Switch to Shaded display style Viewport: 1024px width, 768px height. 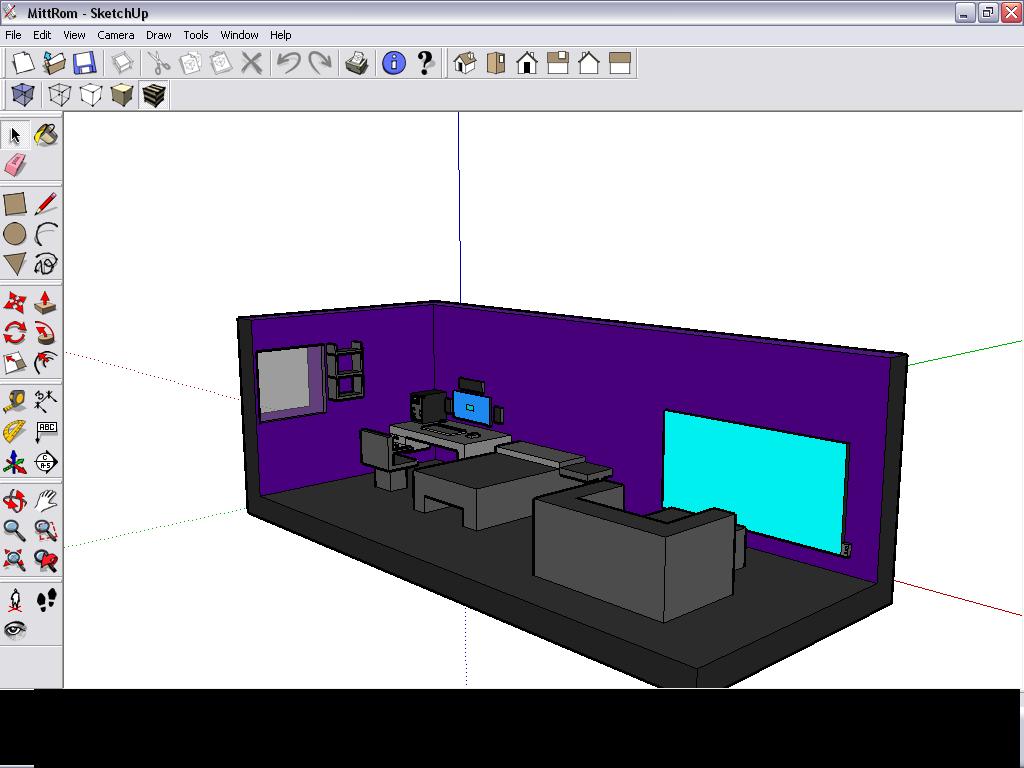122,95
